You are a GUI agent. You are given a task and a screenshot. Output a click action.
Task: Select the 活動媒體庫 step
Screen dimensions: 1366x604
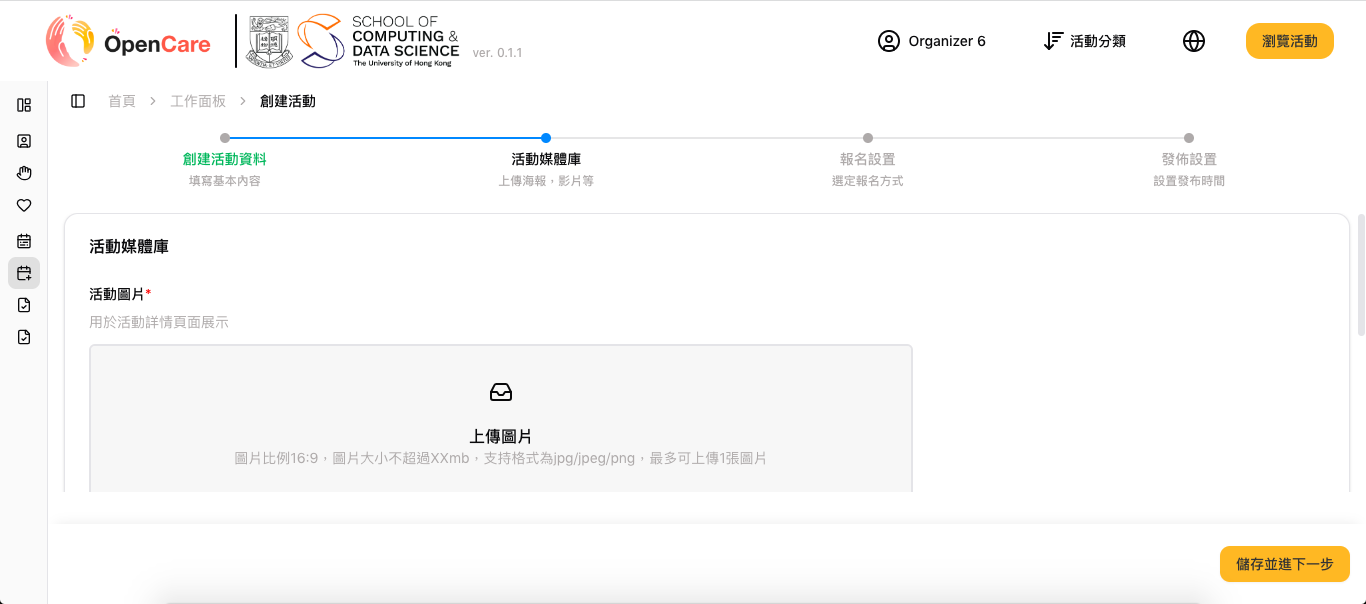pos(546,159)
